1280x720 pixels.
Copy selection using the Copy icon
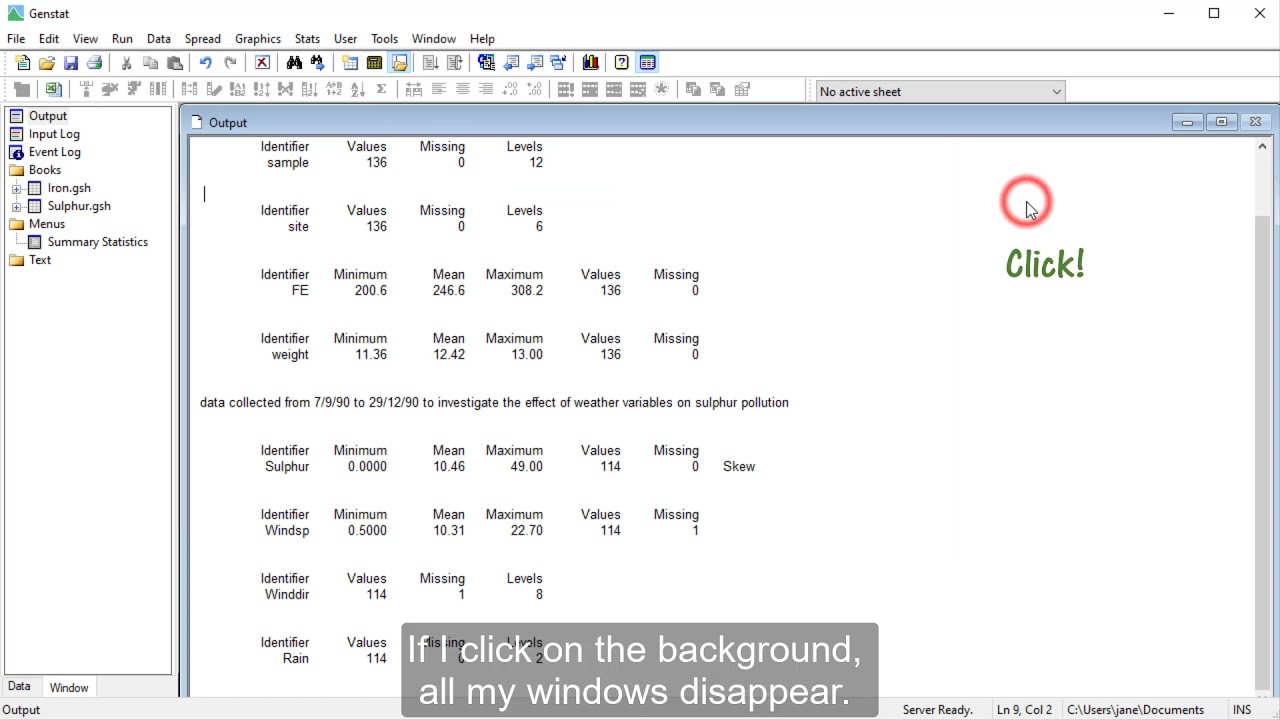151,63
